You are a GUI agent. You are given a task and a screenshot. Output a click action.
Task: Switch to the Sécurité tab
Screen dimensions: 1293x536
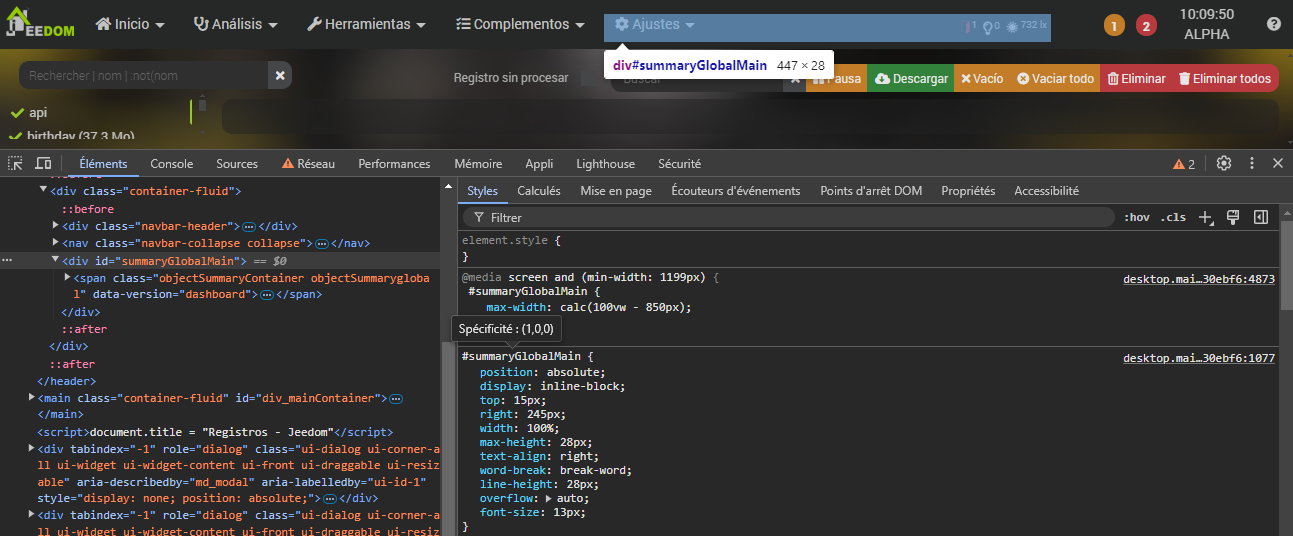(x=679, y=164)
